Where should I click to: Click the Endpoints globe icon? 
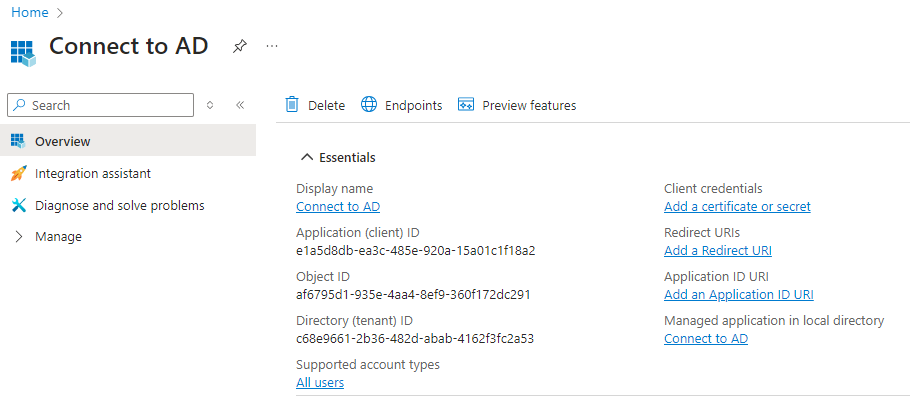point(369,104)
